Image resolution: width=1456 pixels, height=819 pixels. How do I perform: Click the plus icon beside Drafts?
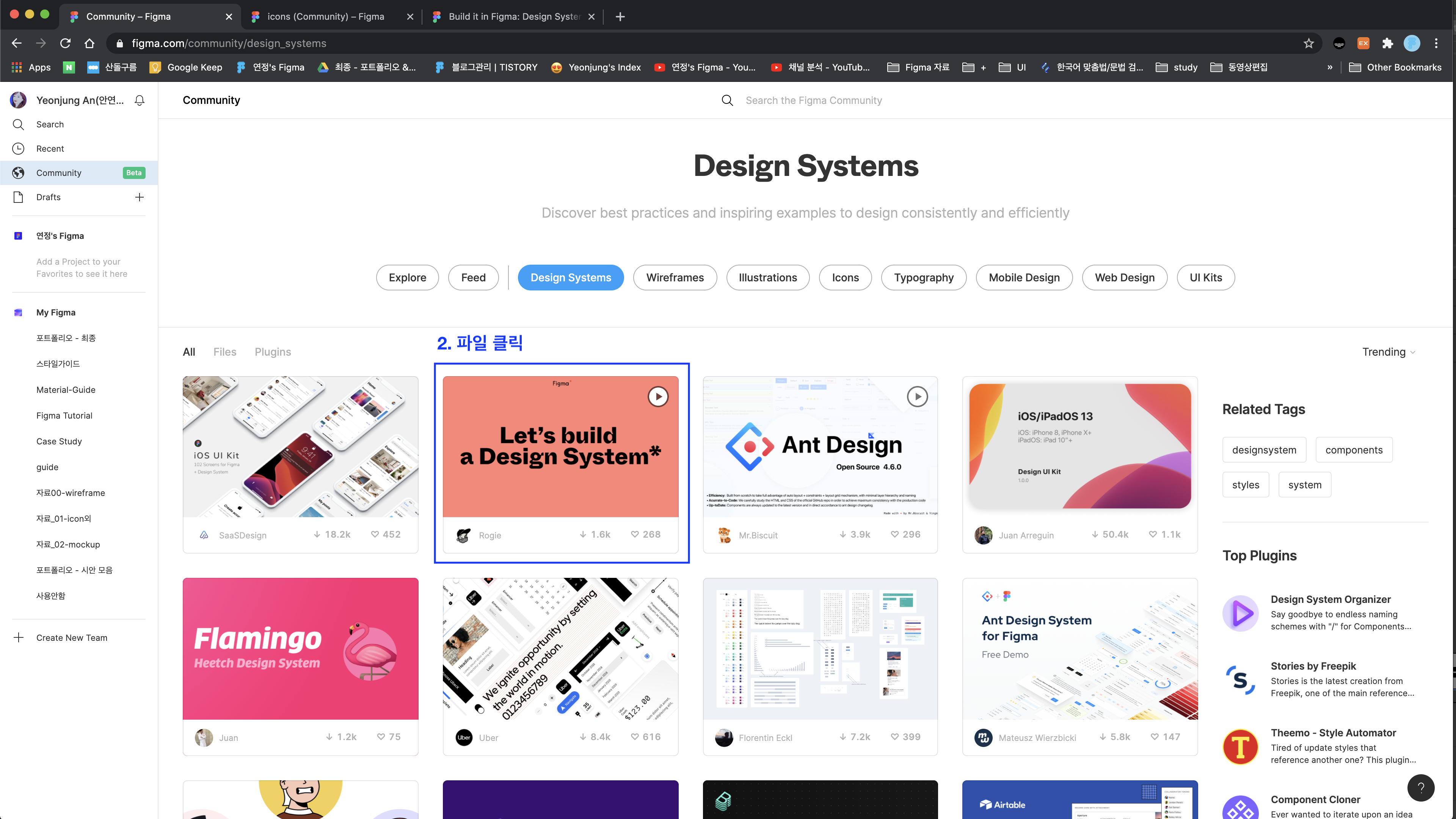coord(140,197)
